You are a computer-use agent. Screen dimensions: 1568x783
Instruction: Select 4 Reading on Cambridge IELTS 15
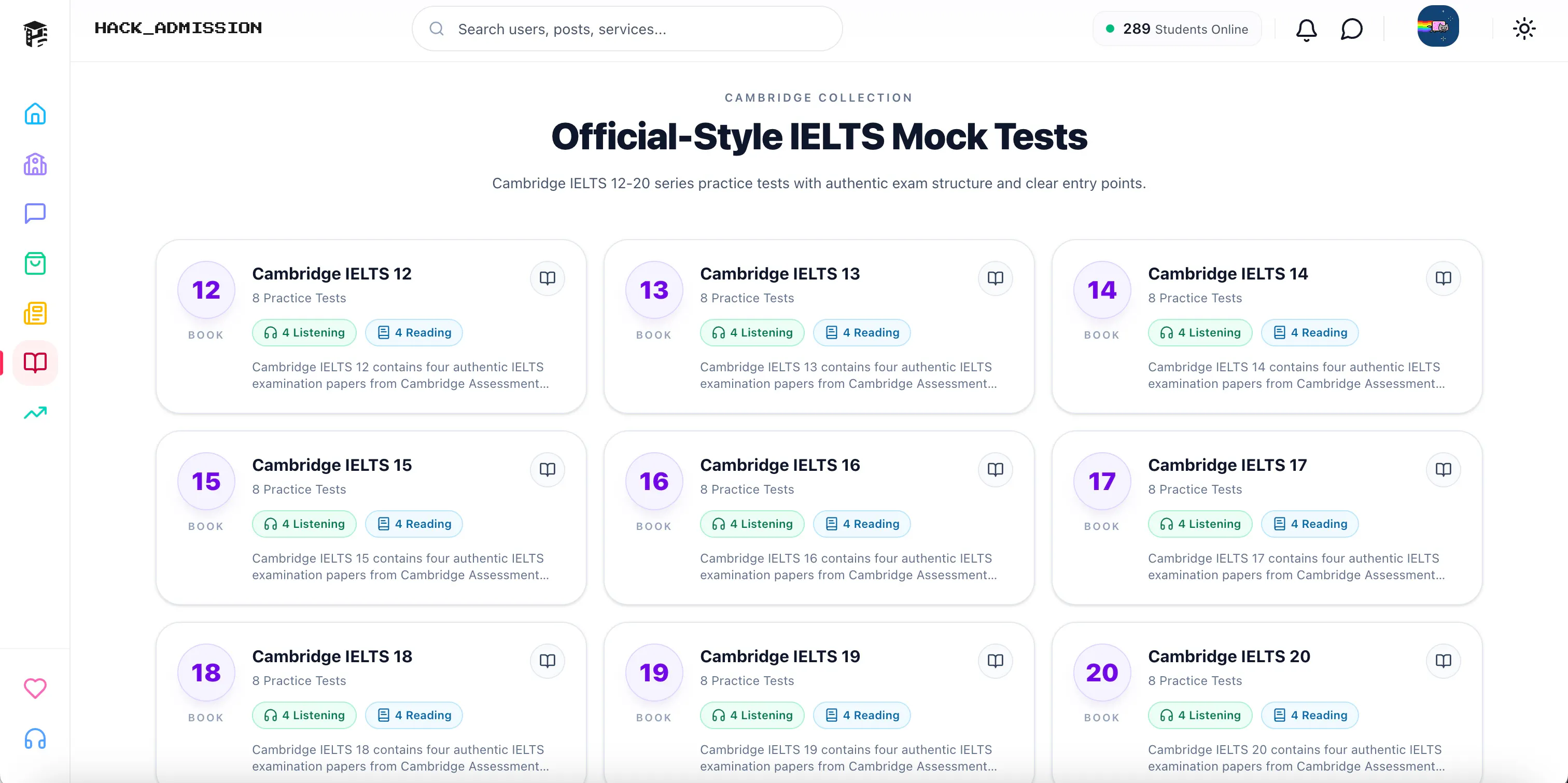coord(414,524)
